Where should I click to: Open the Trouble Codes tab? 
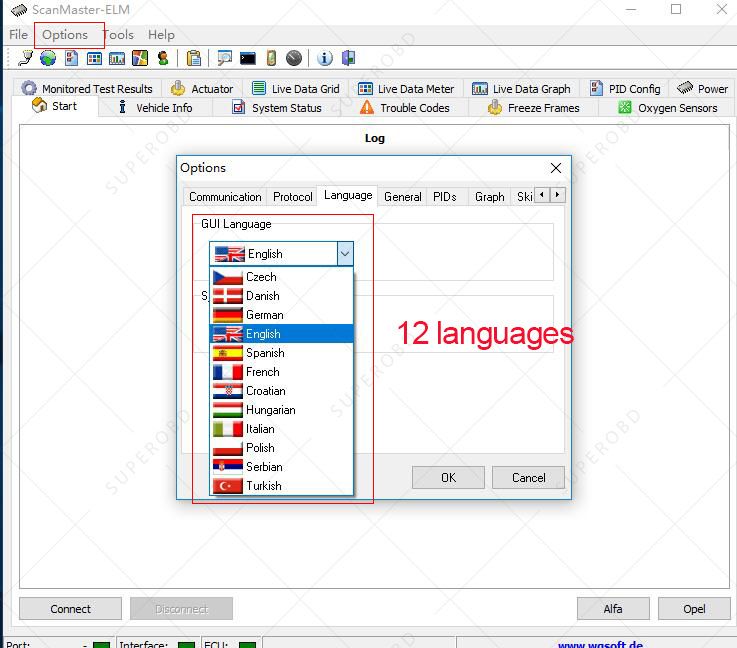point(405,108)
